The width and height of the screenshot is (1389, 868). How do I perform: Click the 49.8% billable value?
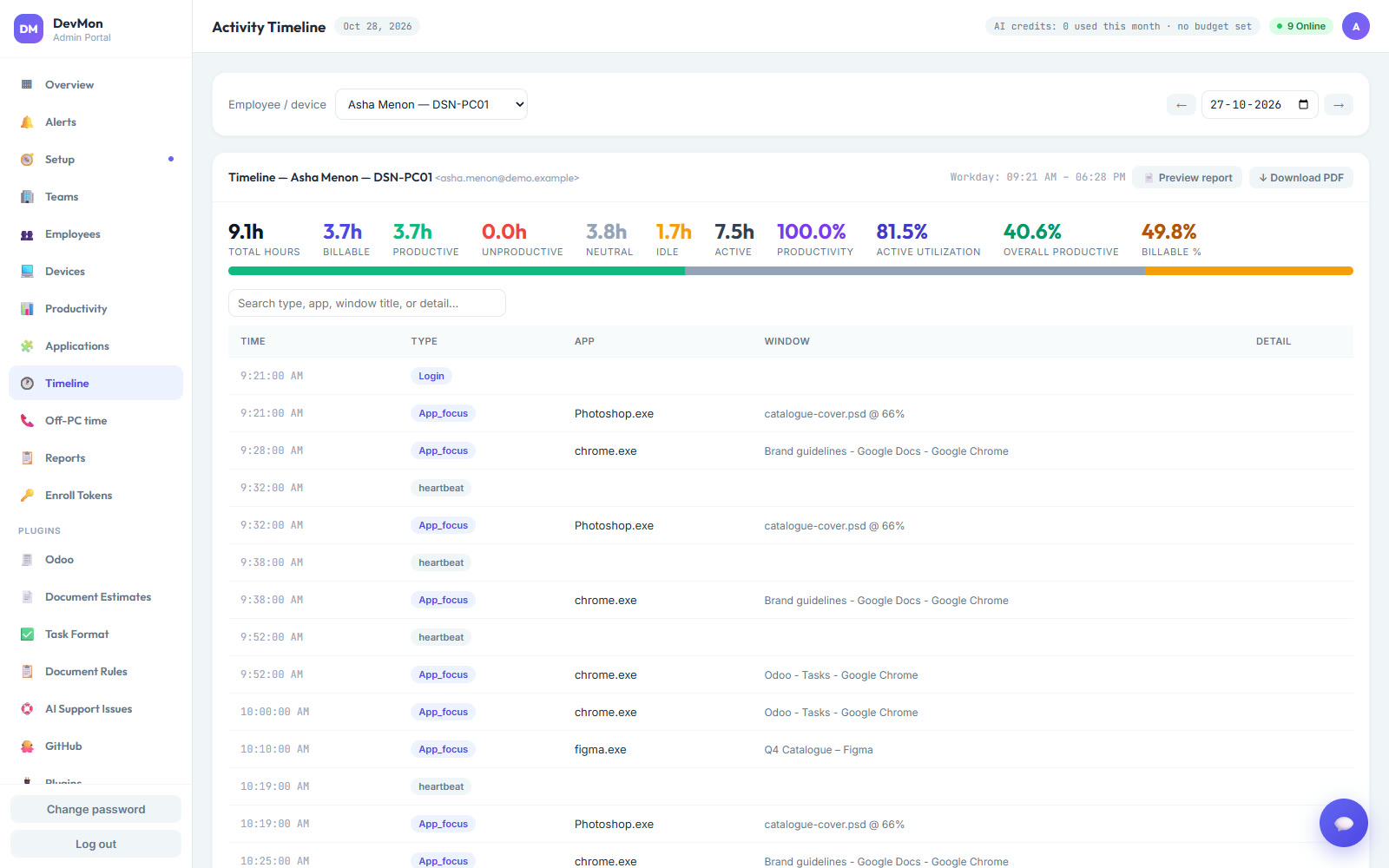click(1168, 232)
